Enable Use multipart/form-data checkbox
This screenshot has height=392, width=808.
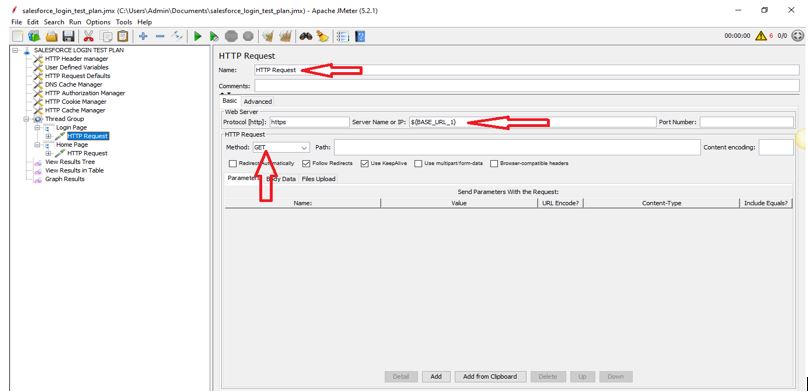[x=418, y=163]
